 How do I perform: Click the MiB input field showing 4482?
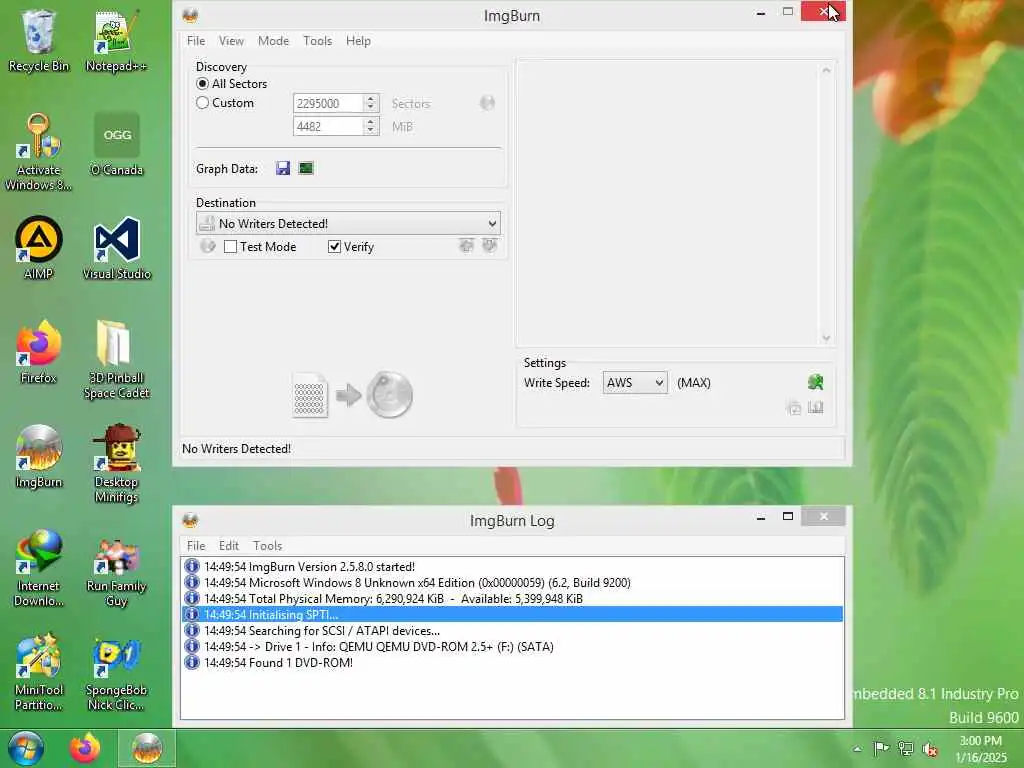coord(328,126)
